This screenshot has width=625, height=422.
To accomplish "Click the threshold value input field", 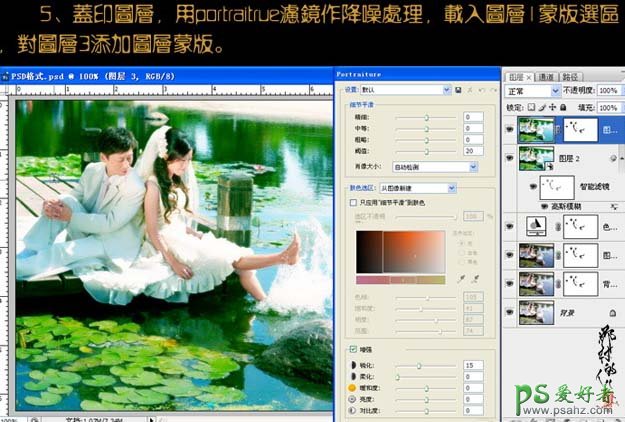I will click(x=472, y=150).
